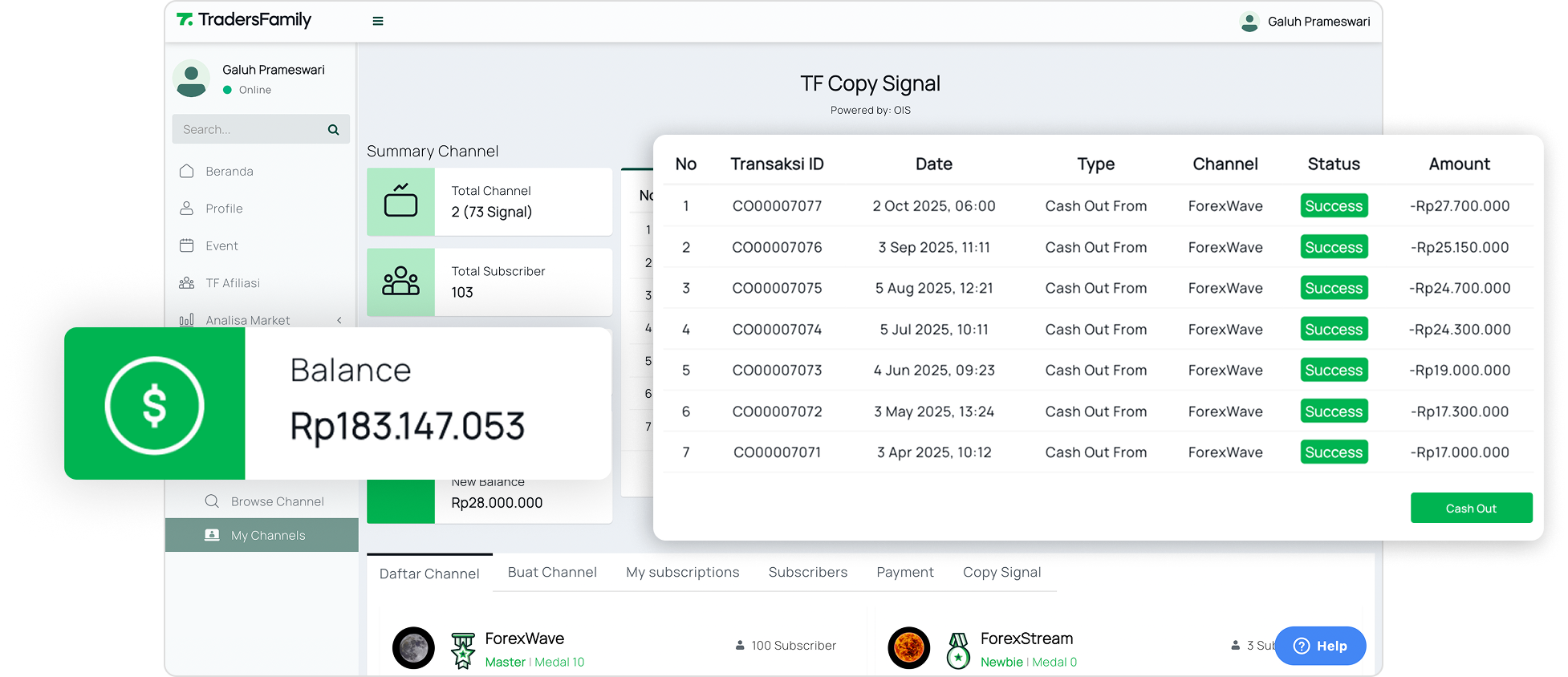Click the amount -Rp27.700.000
Viewport: 1568px width, 677px height.
pos(1460,206)
